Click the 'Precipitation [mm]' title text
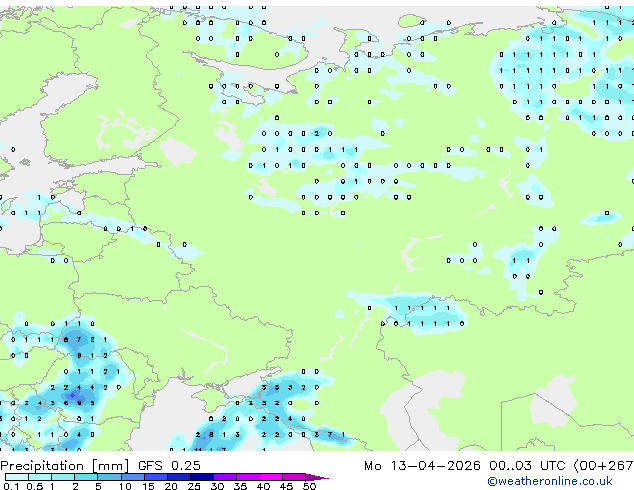This screenshot has height=490, width=634. [x=65, y=466]
